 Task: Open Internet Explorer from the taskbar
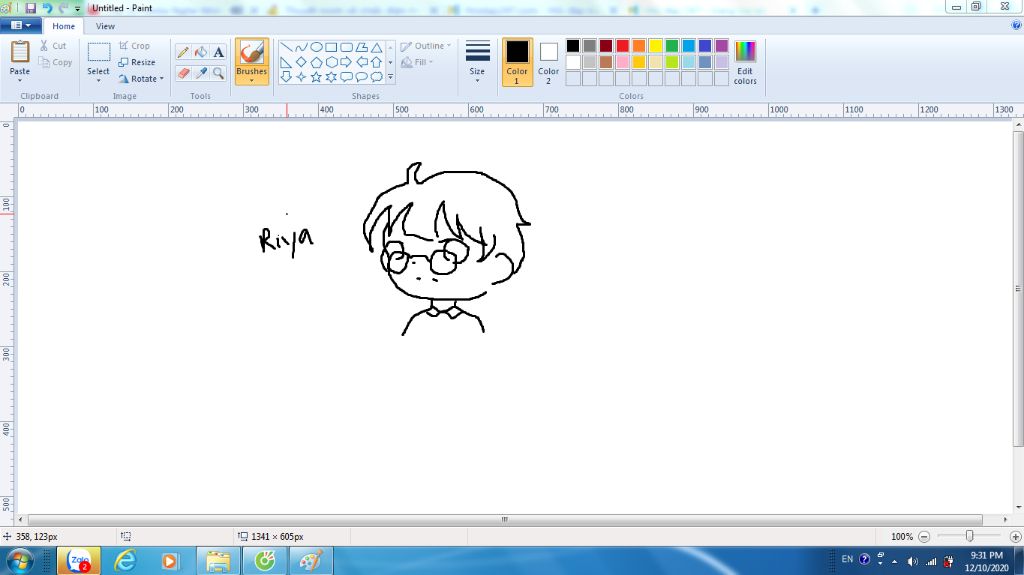pyautogui.click(x=125, y=561)
